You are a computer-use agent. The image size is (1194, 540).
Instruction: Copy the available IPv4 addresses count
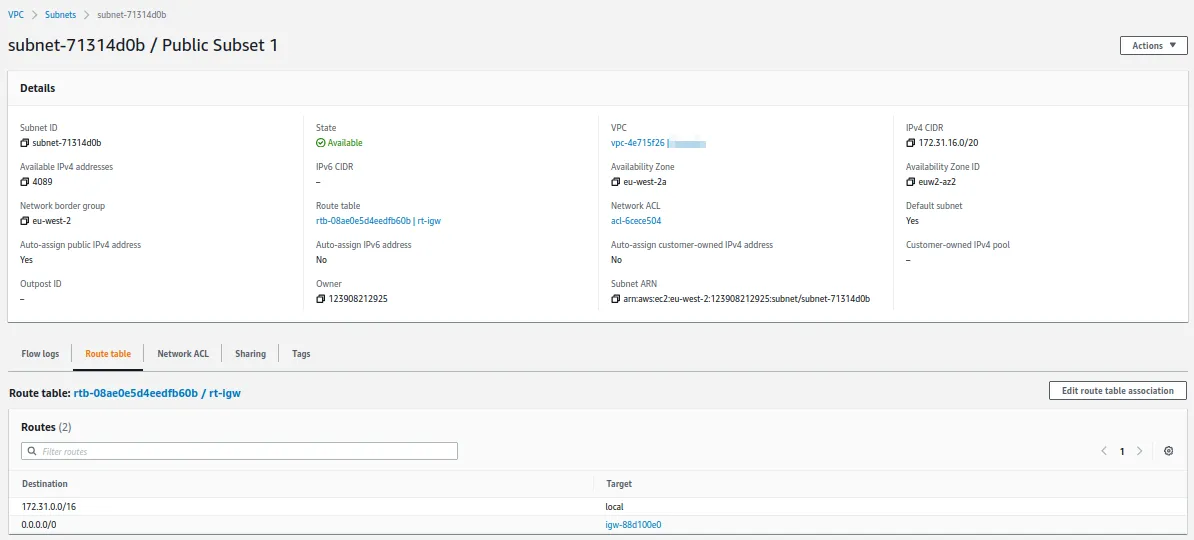pos(25,182)
